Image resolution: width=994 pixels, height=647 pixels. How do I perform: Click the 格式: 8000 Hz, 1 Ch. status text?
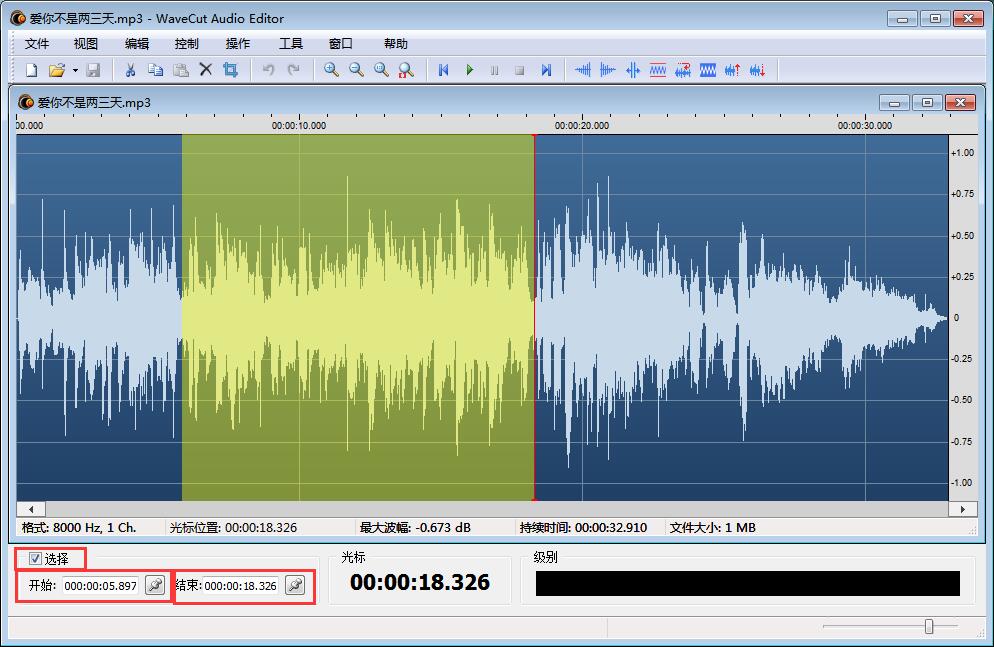[79, 527]
